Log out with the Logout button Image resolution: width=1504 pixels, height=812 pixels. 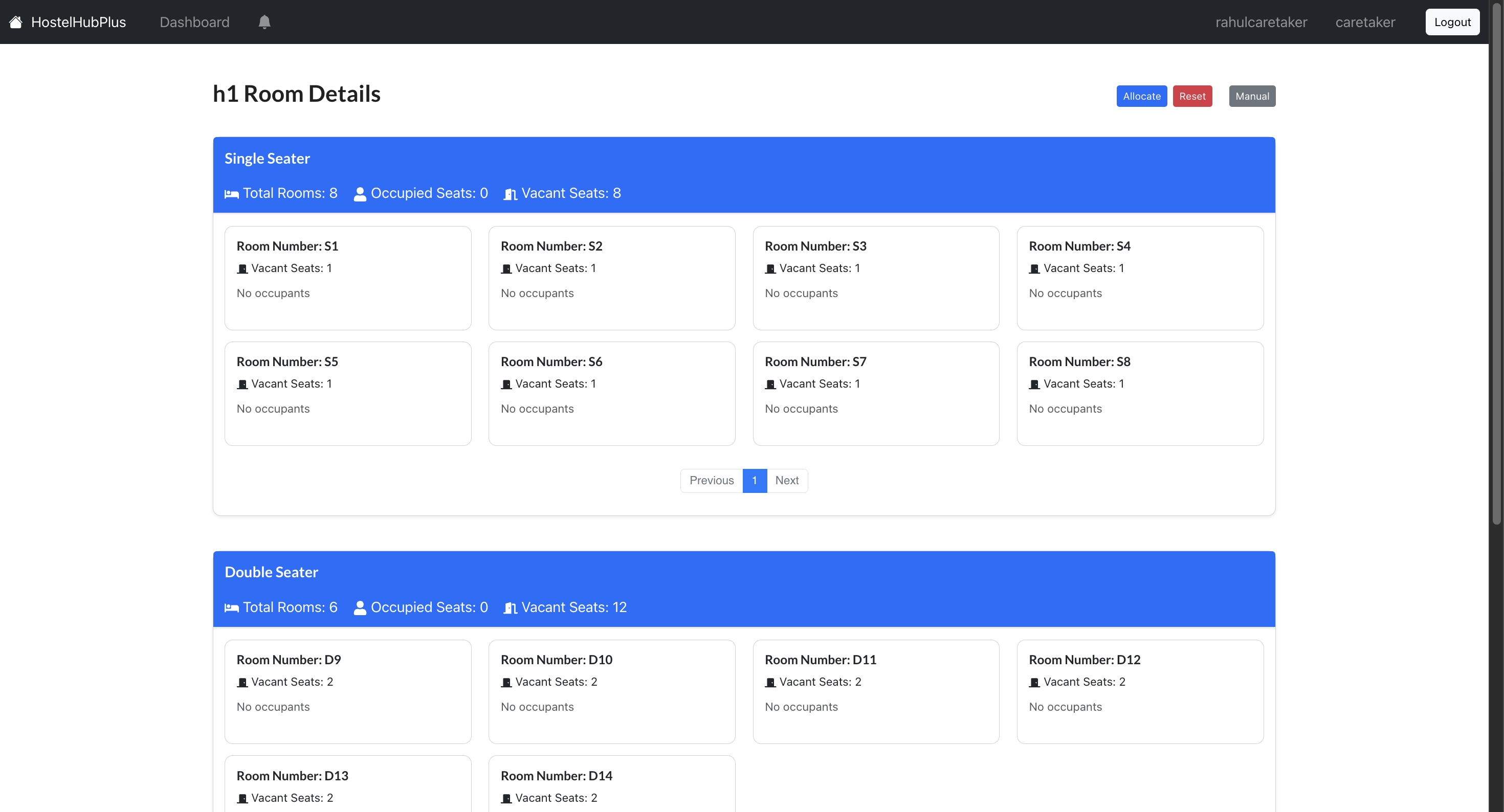1452,22
